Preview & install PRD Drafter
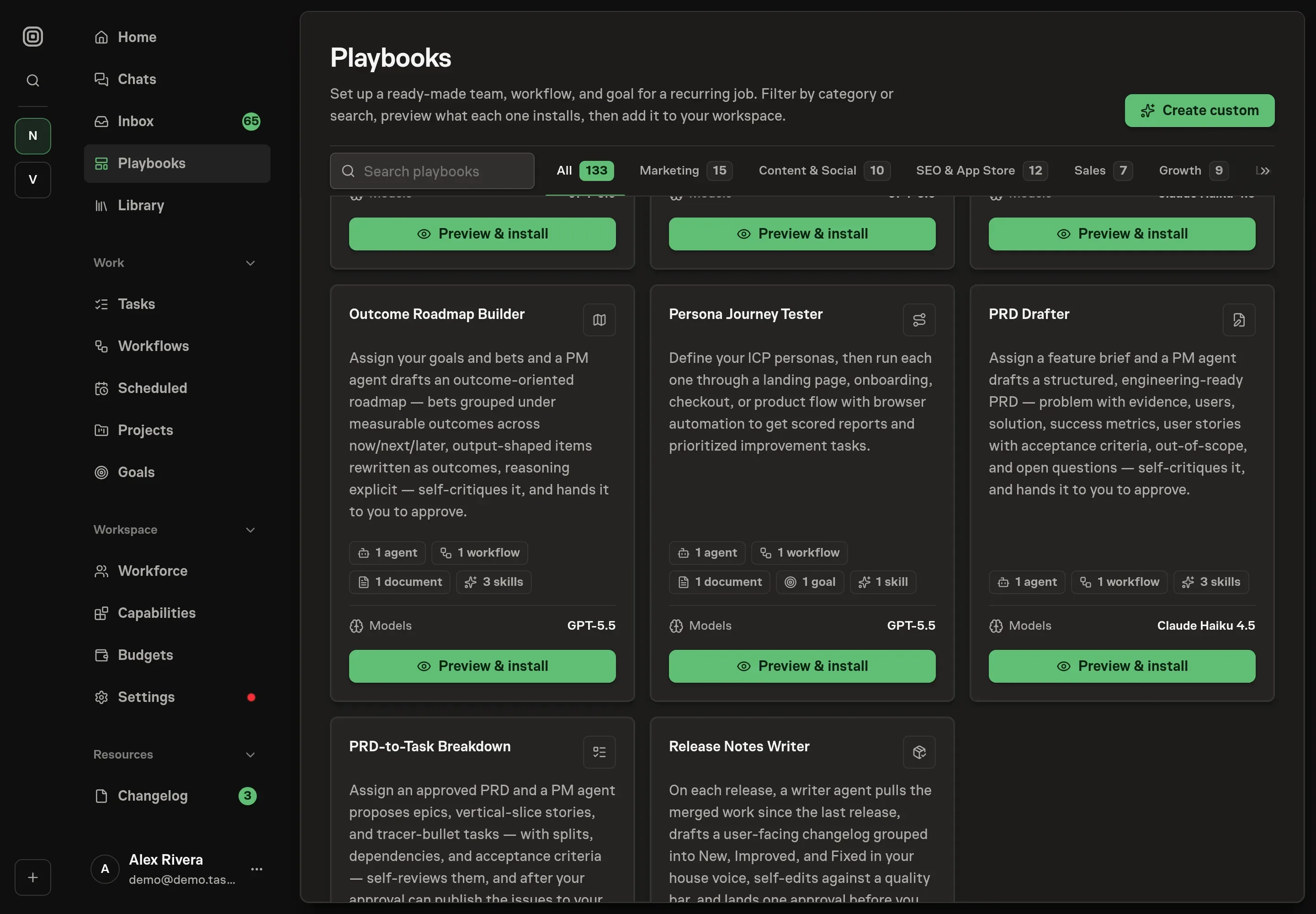This screenshot has width=1316, height=914. pyautogui.click(x=1122, y=666)
